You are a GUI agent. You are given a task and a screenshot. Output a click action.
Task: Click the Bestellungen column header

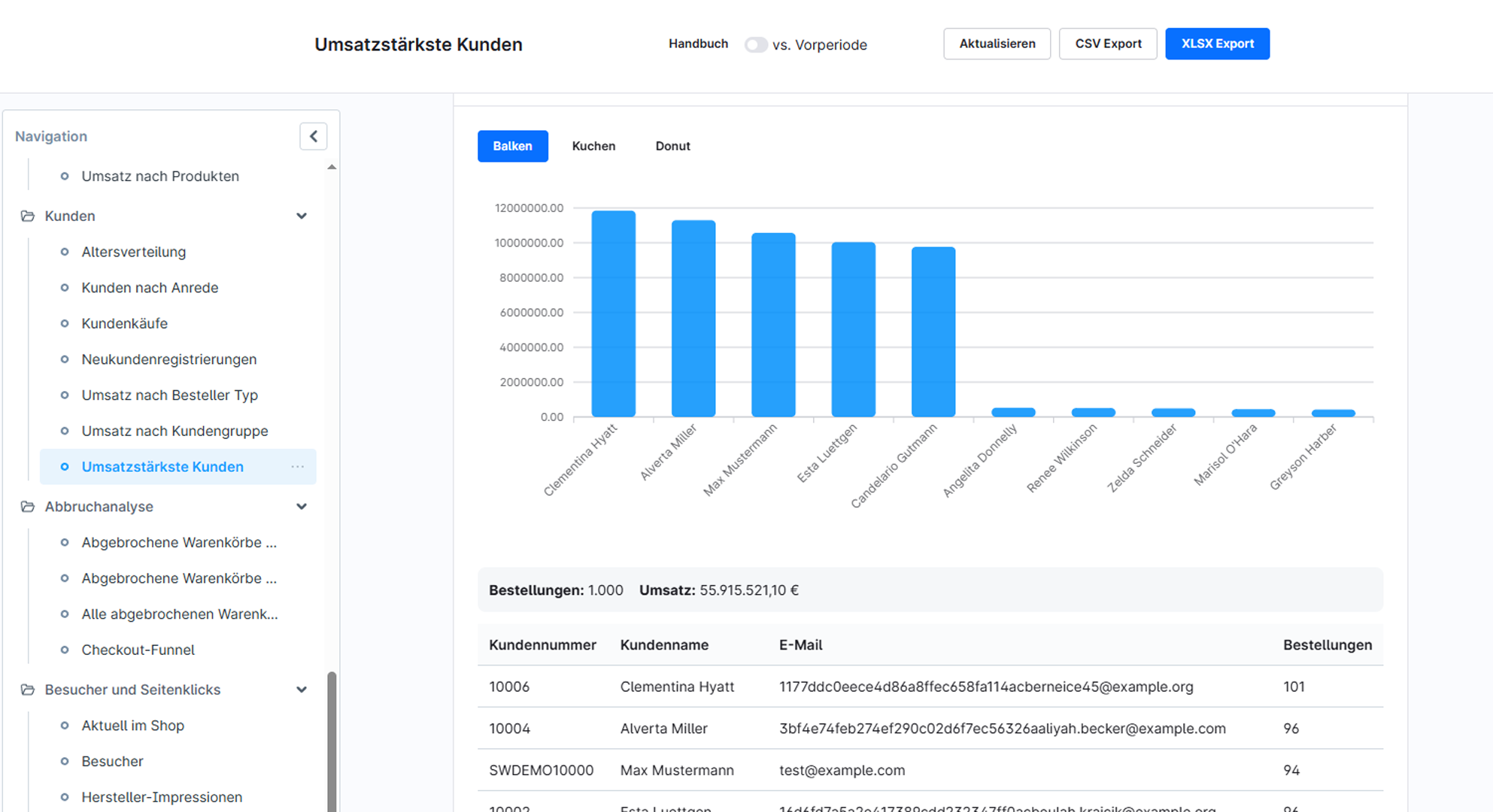pyautogui.click(x=1328, y=645)
